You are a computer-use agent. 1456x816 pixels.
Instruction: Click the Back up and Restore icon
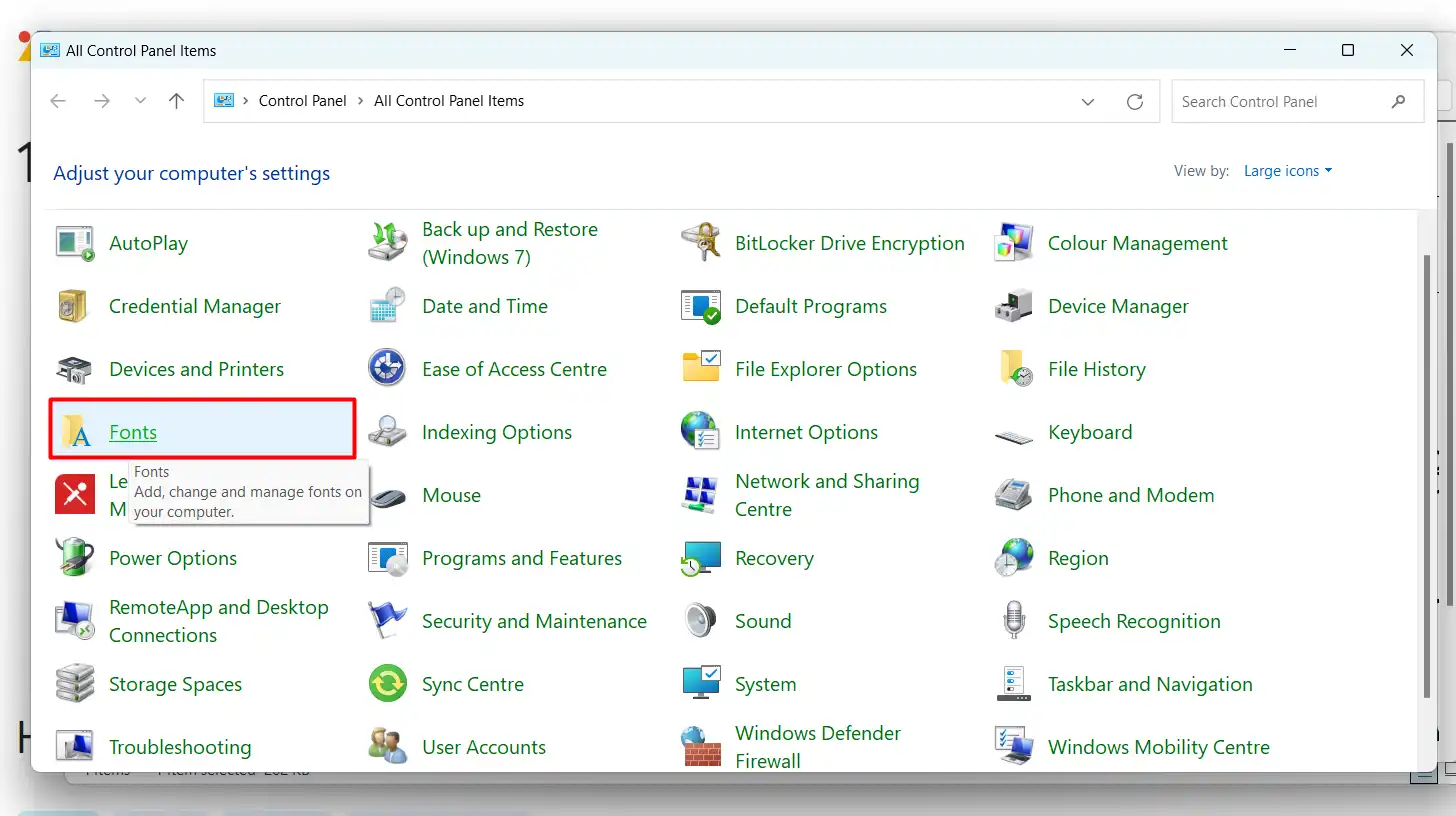pos(388,243)
